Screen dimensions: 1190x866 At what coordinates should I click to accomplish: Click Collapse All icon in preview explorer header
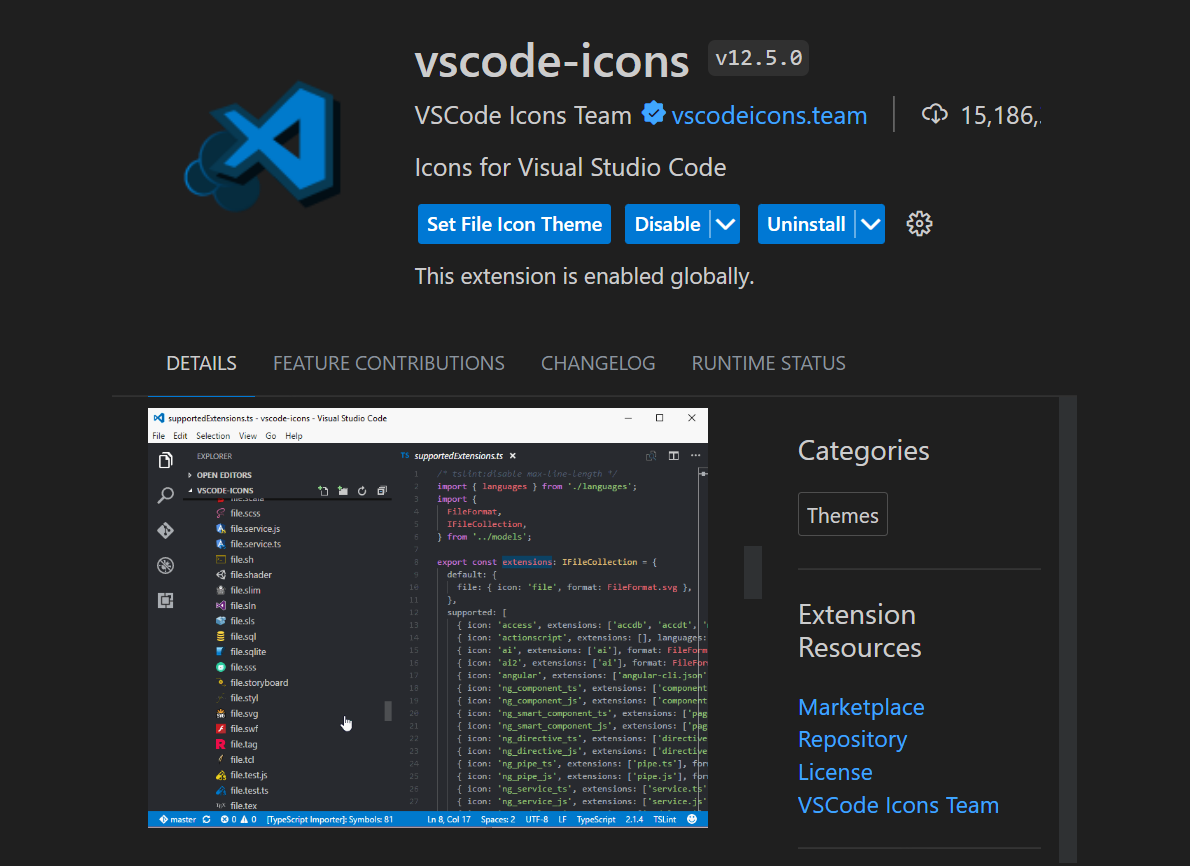382,491
